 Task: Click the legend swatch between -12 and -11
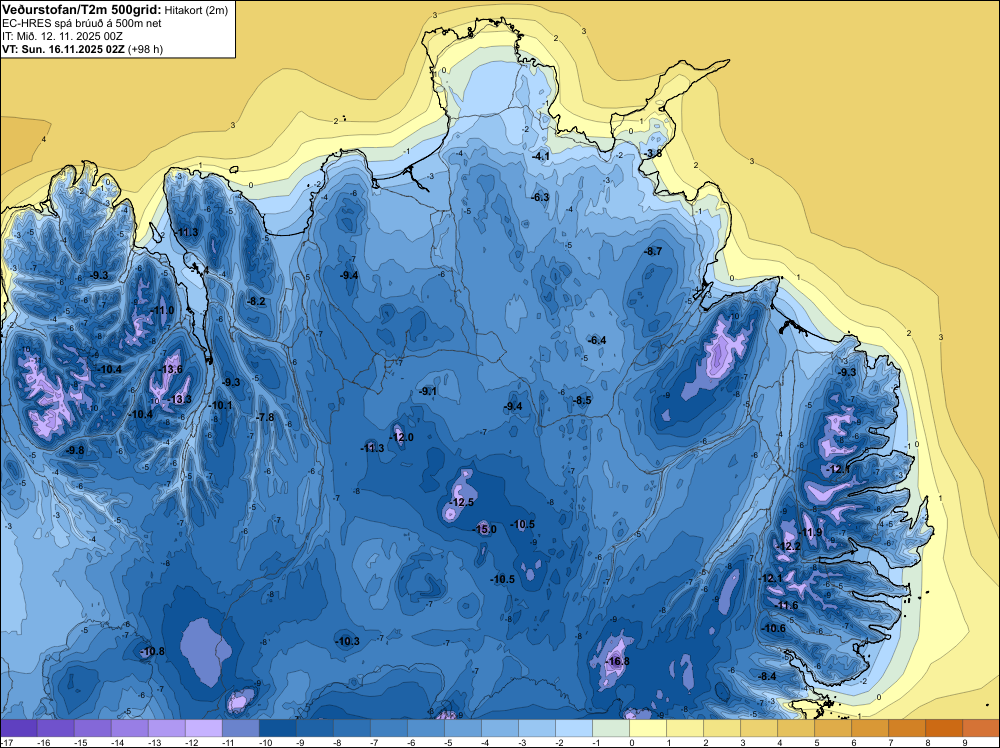pos(203,728)
